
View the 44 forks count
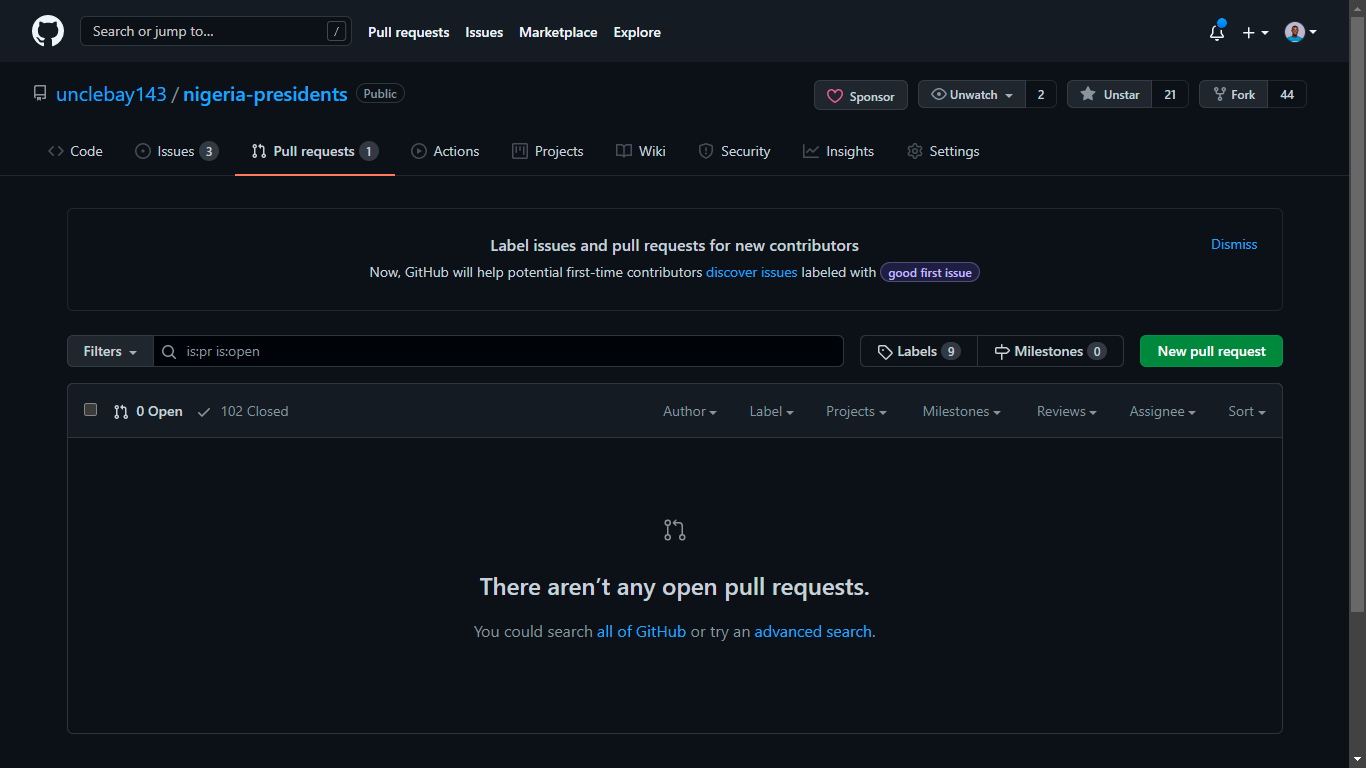tap(1287, 94)
